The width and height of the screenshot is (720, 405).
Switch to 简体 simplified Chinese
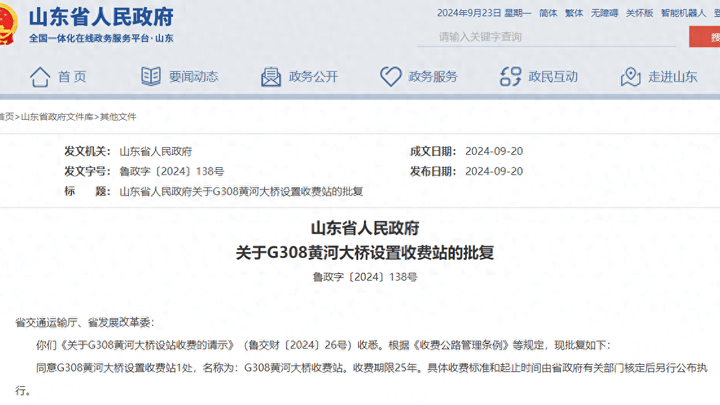point(548,13)
